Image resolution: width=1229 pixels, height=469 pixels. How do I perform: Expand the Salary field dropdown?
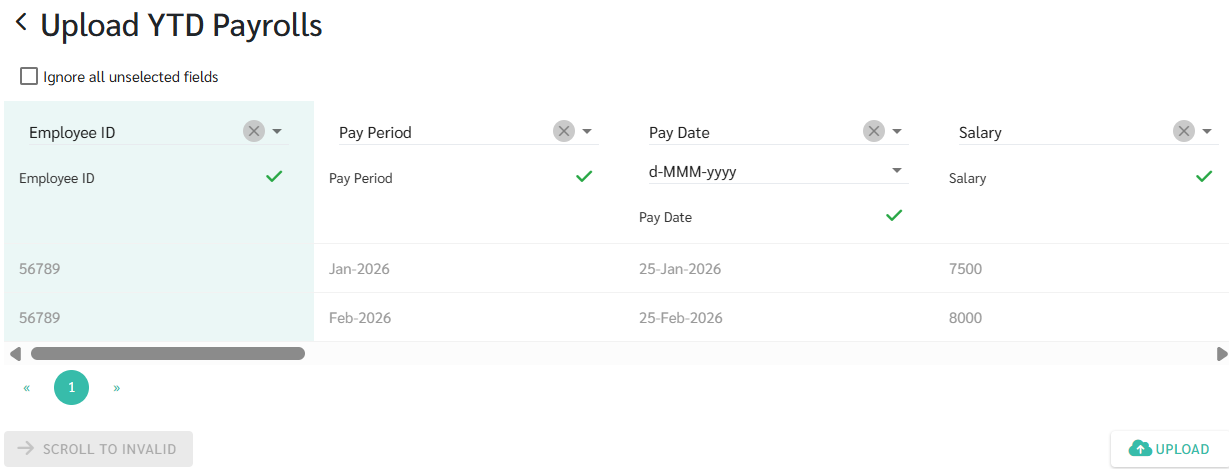point(1207,131)
